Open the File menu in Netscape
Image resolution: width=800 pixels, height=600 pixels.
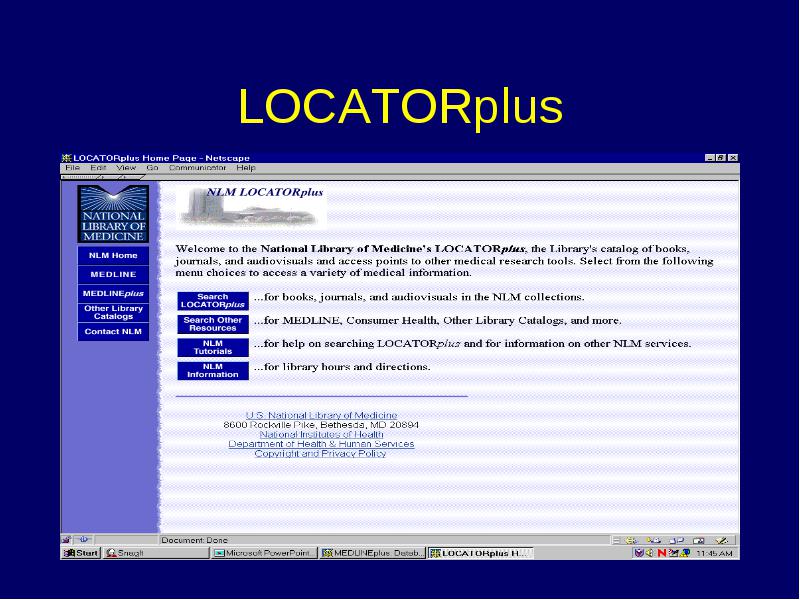(x=72, y=168)
